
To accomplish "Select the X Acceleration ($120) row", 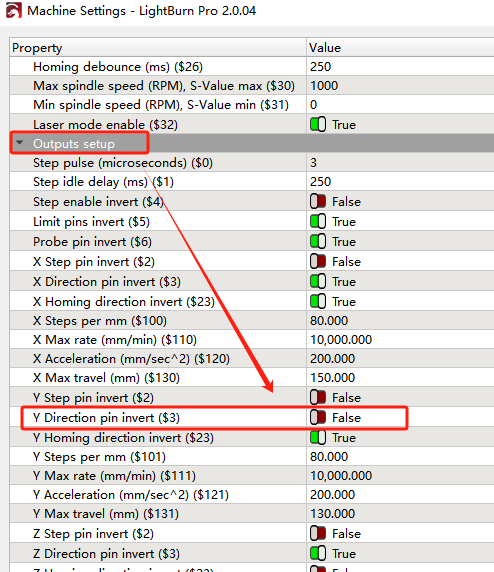I will pos(252,359).
